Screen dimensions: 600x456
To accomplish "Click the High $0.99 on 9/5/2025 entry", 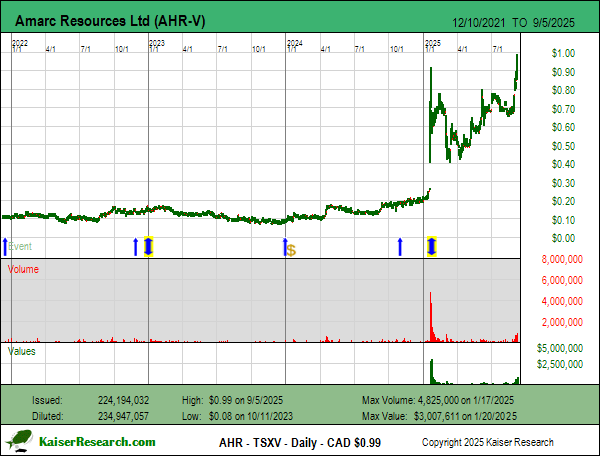I will click(232, 401).
